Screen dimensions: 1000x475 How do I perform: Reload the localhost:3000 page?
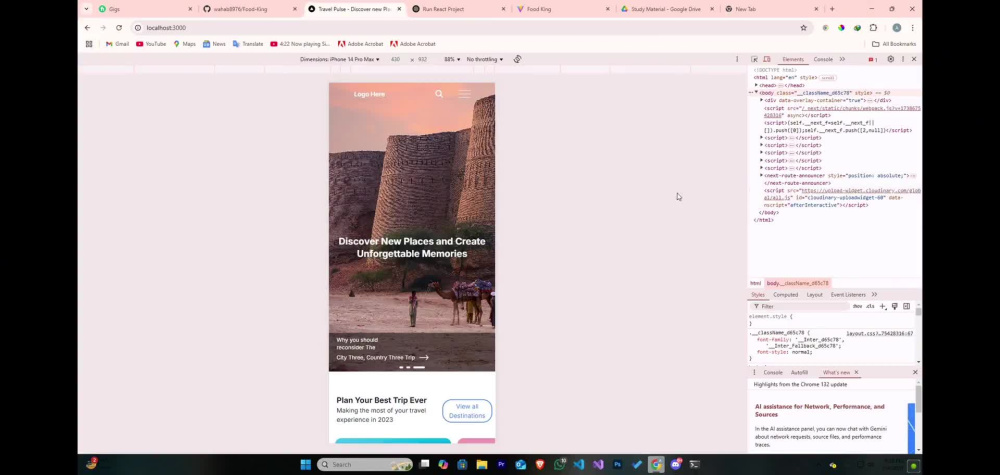[119, 27]
